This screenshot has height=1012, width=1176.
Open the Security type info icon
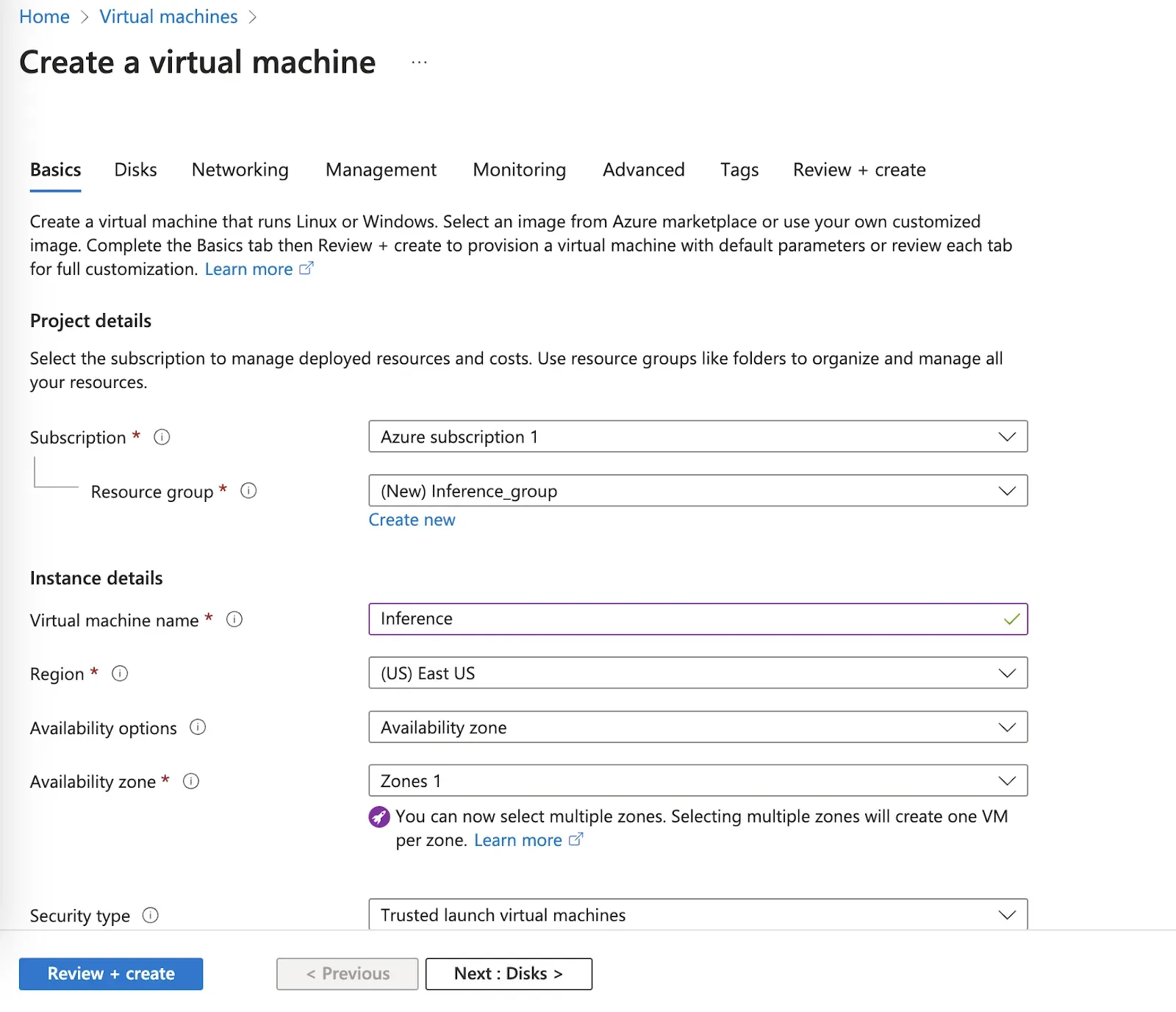[x=151, y=915]
